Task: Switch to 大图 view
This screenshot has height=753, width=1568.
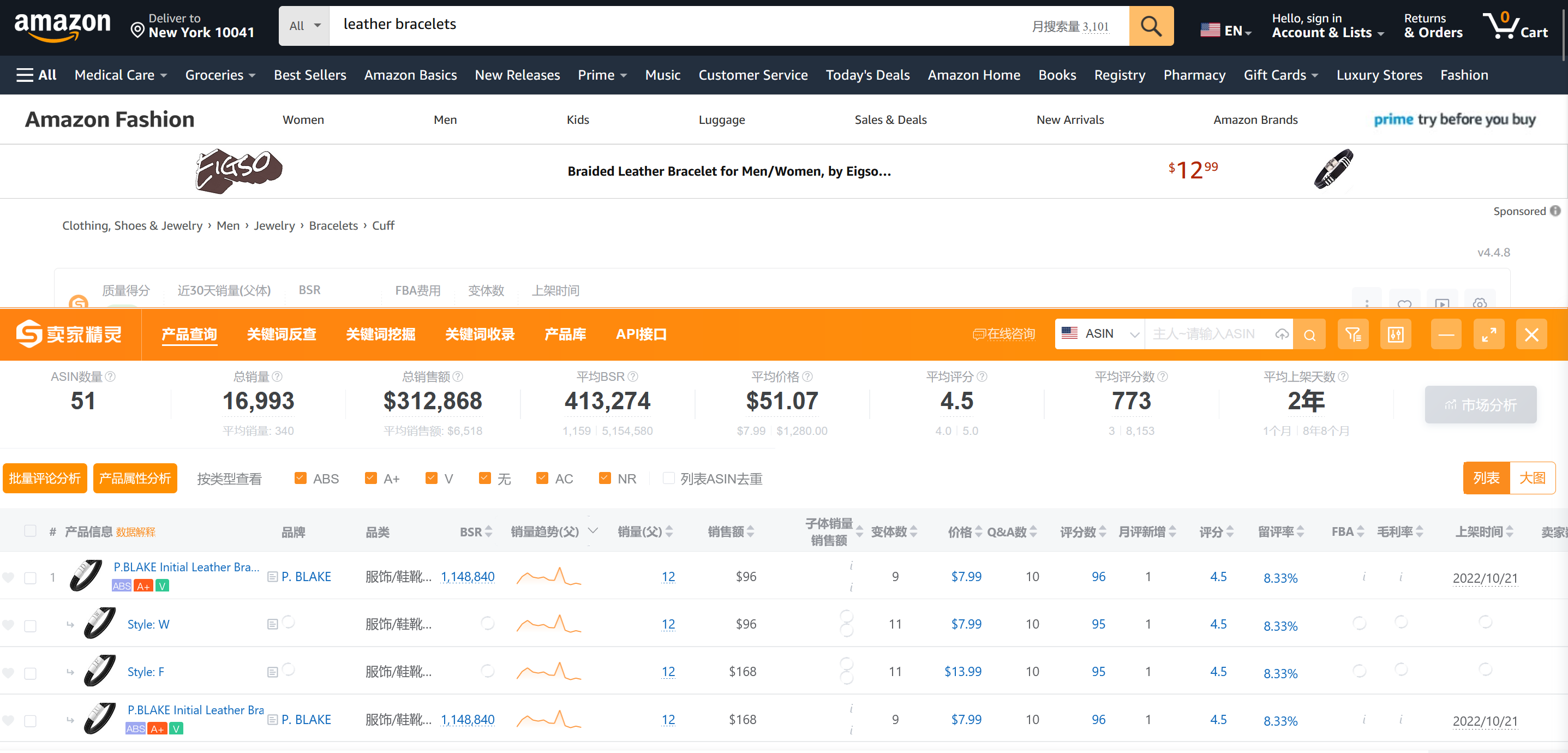Action: 1532,478
